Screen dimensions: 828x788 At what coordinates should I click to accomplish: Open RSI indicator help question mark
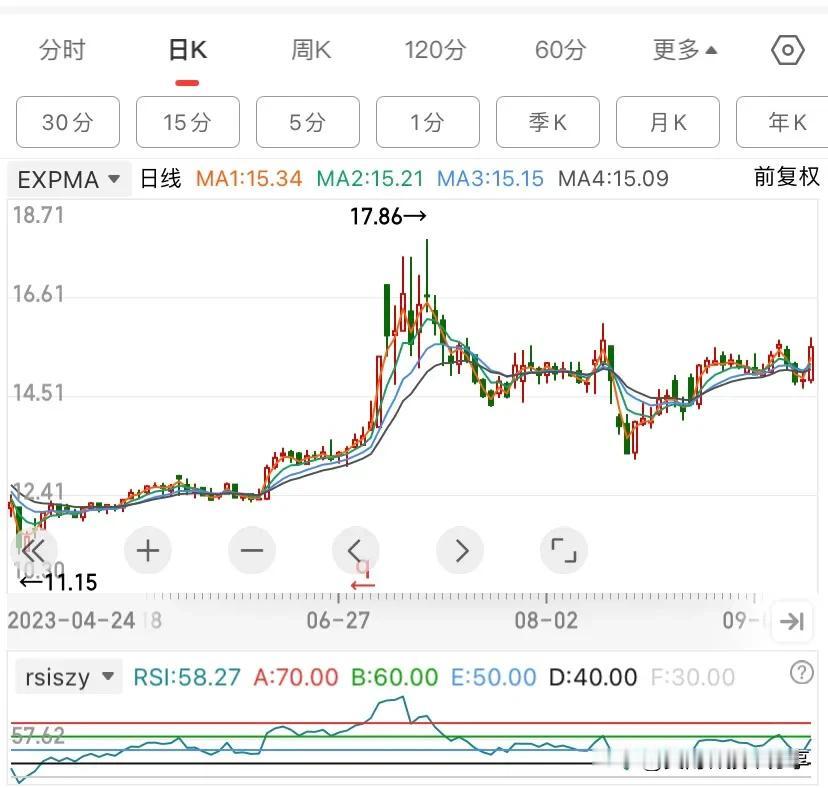click(x=801, y=672)
